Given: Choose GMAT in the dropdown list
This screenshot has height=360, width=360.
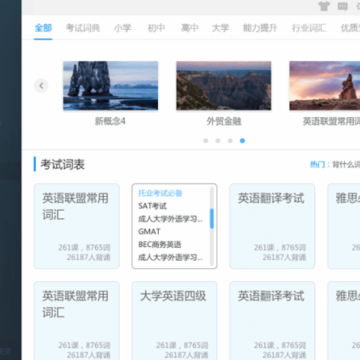Looking at the screenshot, I should point(149,232).
